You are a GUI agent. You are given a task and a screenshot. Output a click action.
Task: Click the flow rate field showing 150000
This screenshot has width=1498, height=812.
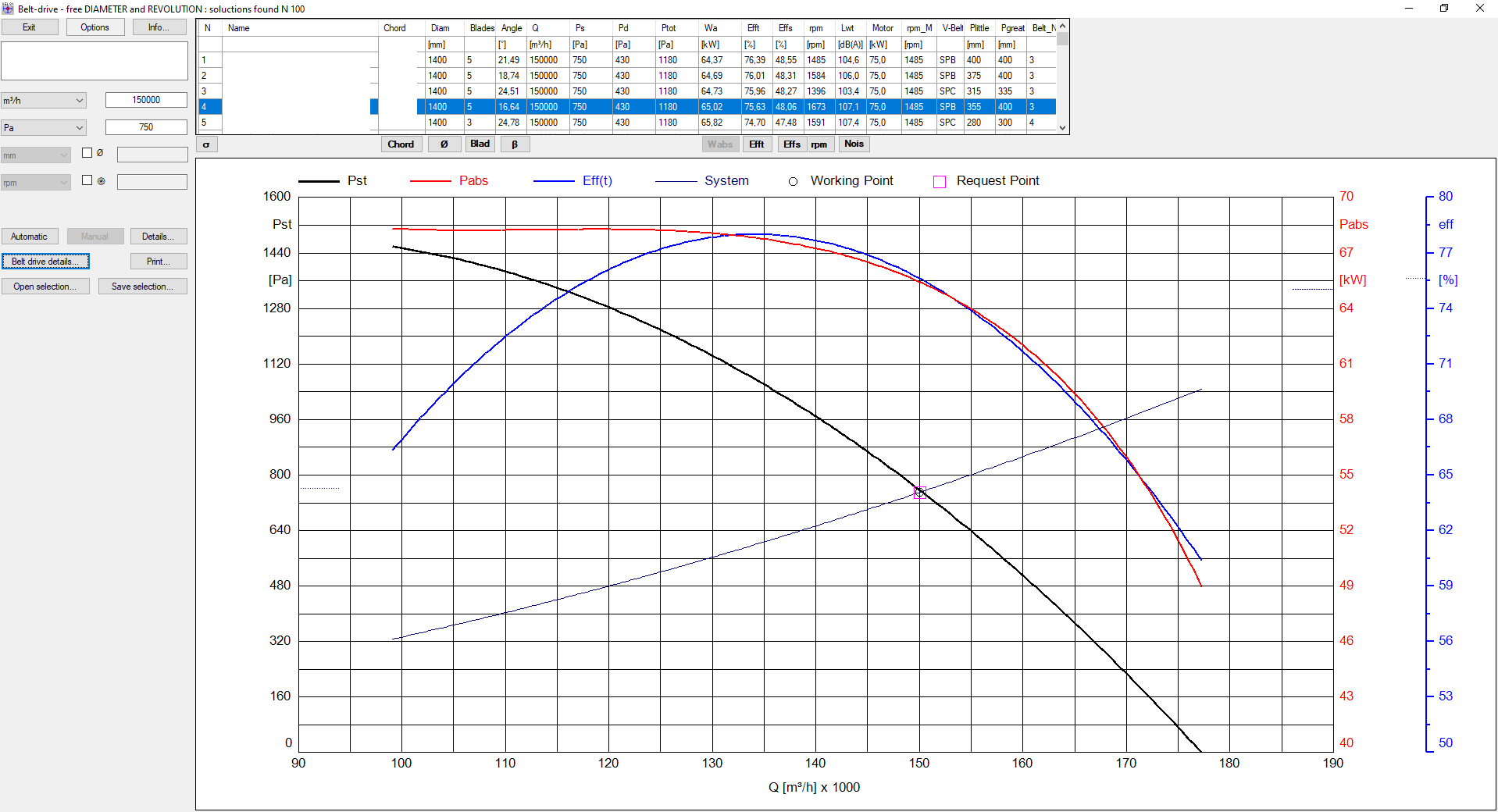146,100
